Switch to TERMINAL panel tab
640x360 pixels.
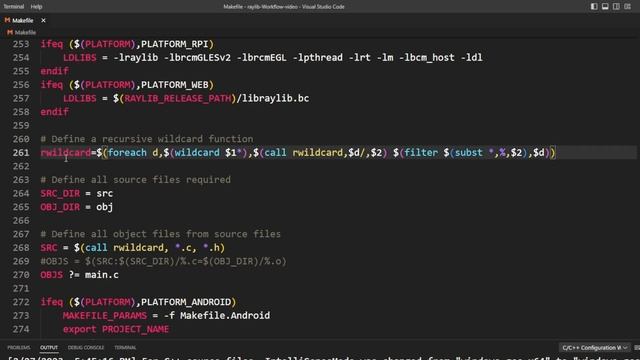click(x=125, y=347)
